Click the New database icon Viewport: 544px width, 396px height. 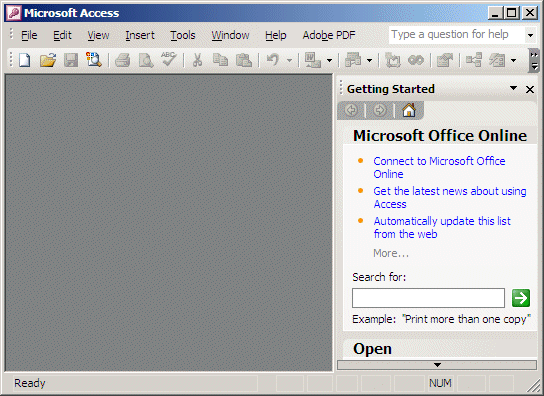[x=25, y=60]
